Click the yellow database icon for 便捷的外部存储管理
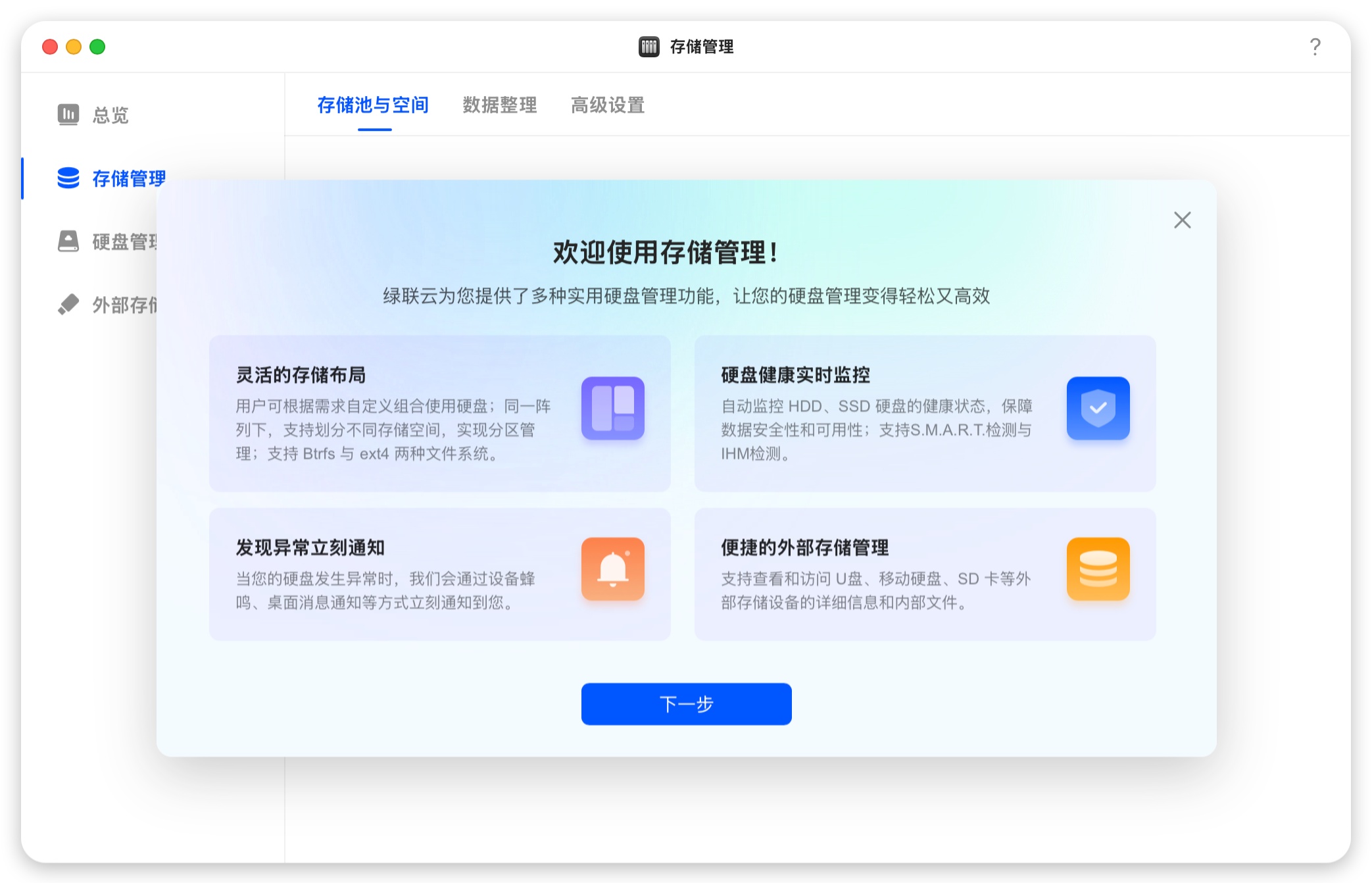Viewport: 1372px width, 883px height. click(1098, 568)
